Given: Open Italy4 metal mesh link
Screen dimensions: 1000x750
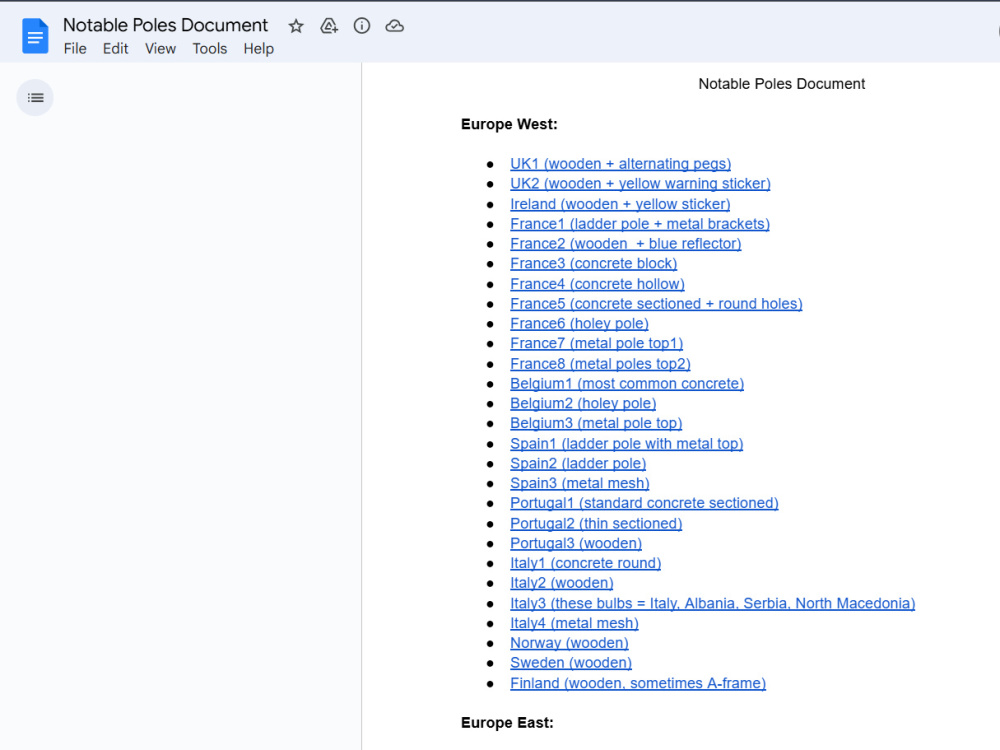Looking at the screenshot, I should 574,622.
